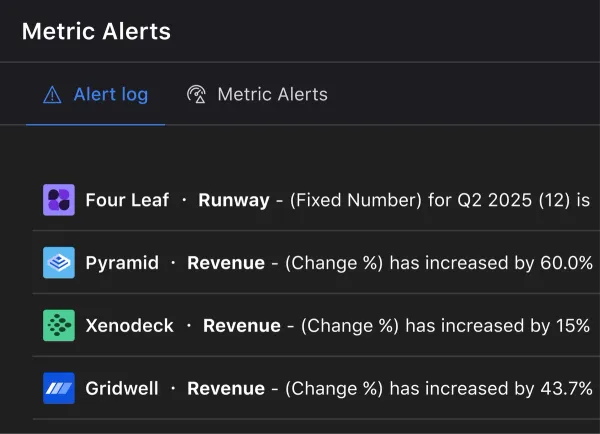Select the Gridwell increased by 43.7% alert text
Viewport: 600px width, 434px height.
point(440,388)
